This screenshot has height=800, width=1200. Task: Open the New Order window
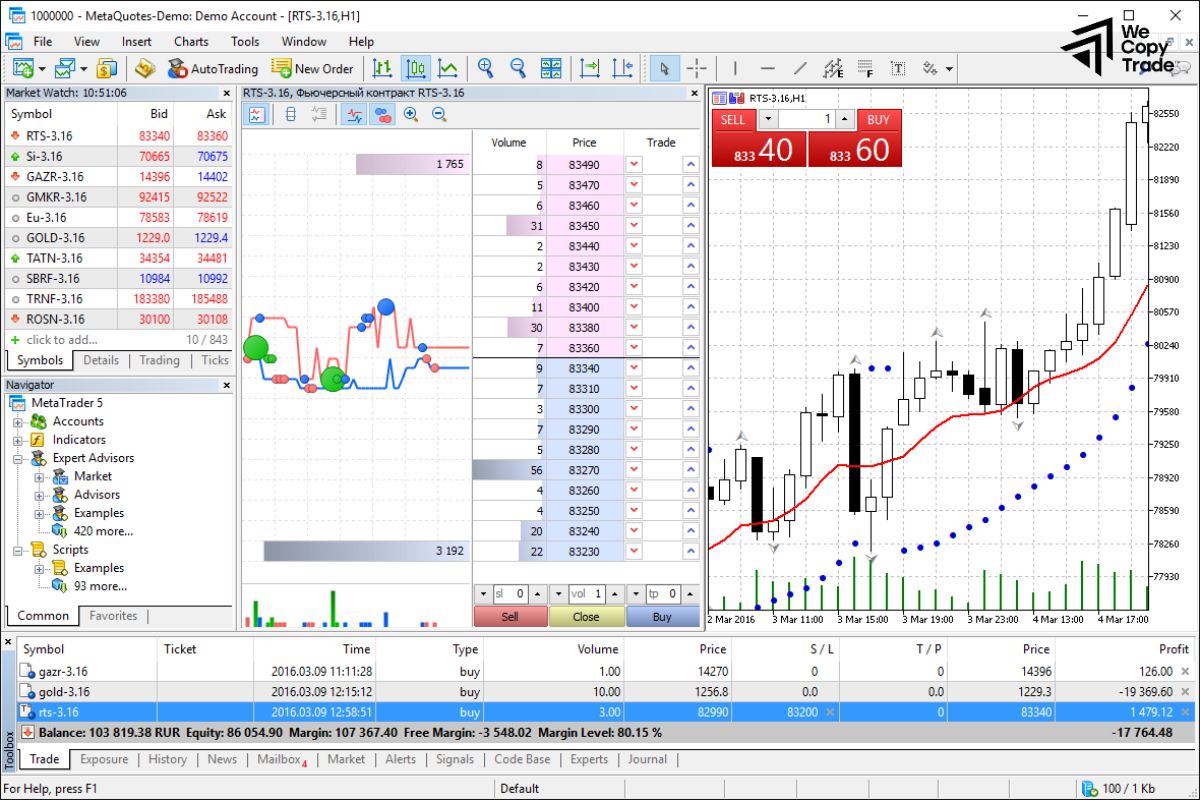coord(313,68)
